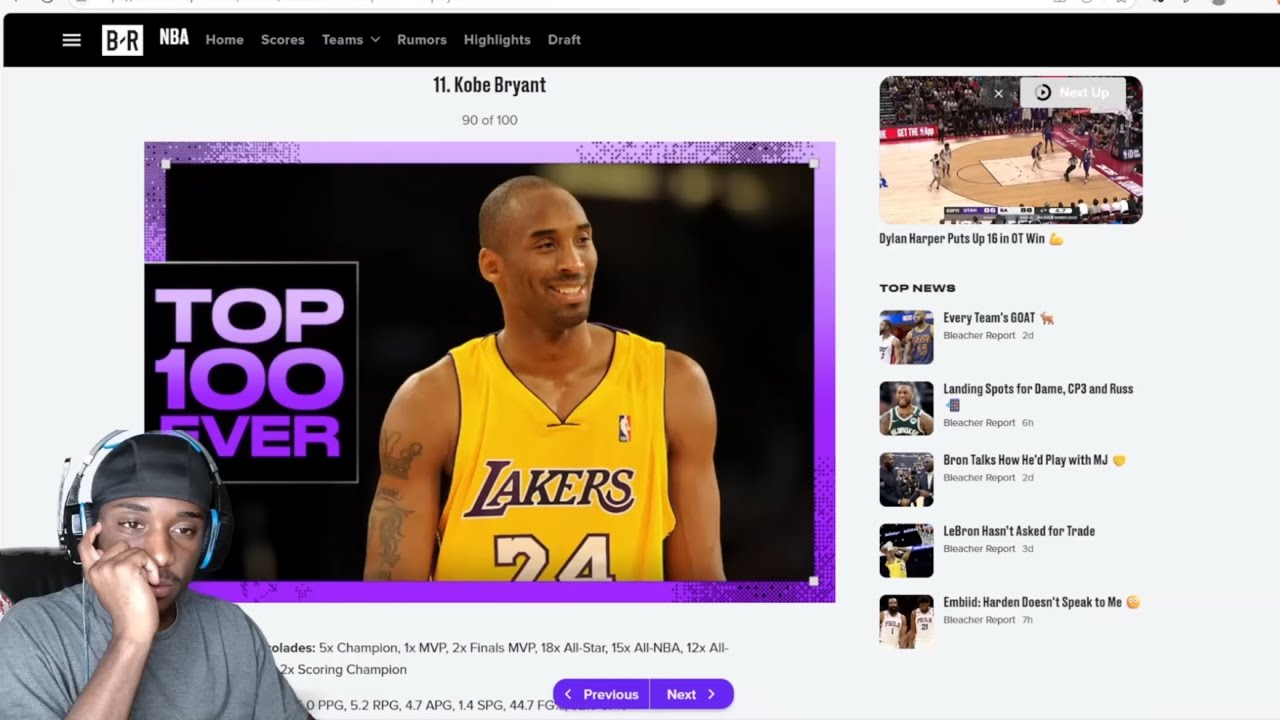Open 'Dylan Harper Puts Up 16 in OT Win'
The width and height of the screenshot is (1280, 720).
tap(971, 239)
